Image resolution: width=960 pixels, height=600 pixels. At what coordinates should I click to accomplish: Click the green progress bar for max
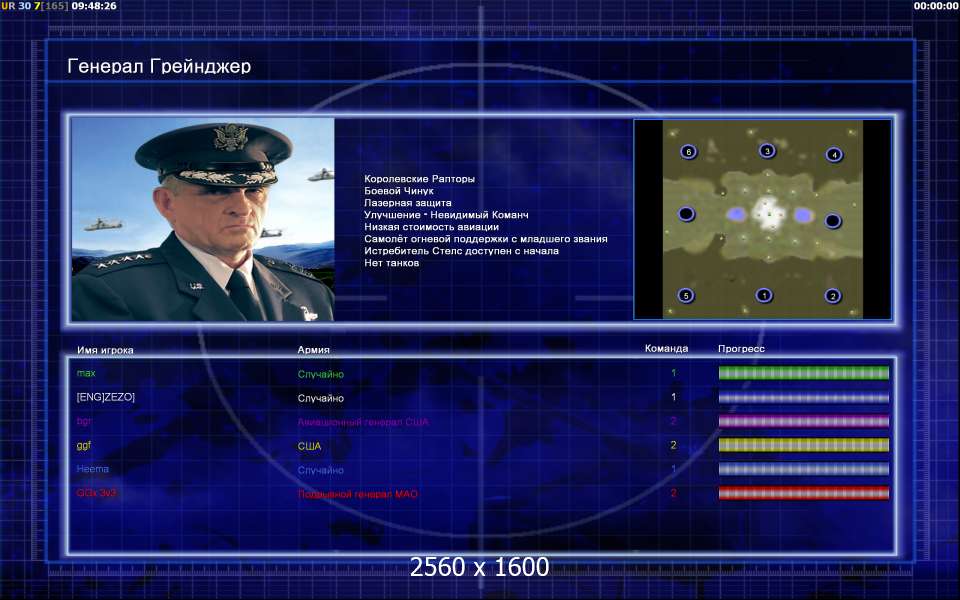[x=803, y=373]
